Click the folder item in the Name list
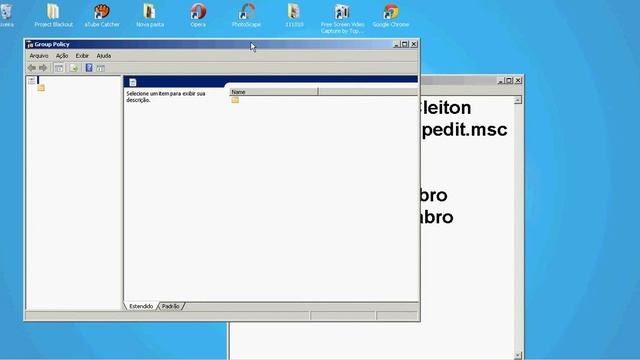640x360 pixels. point(235,100)
